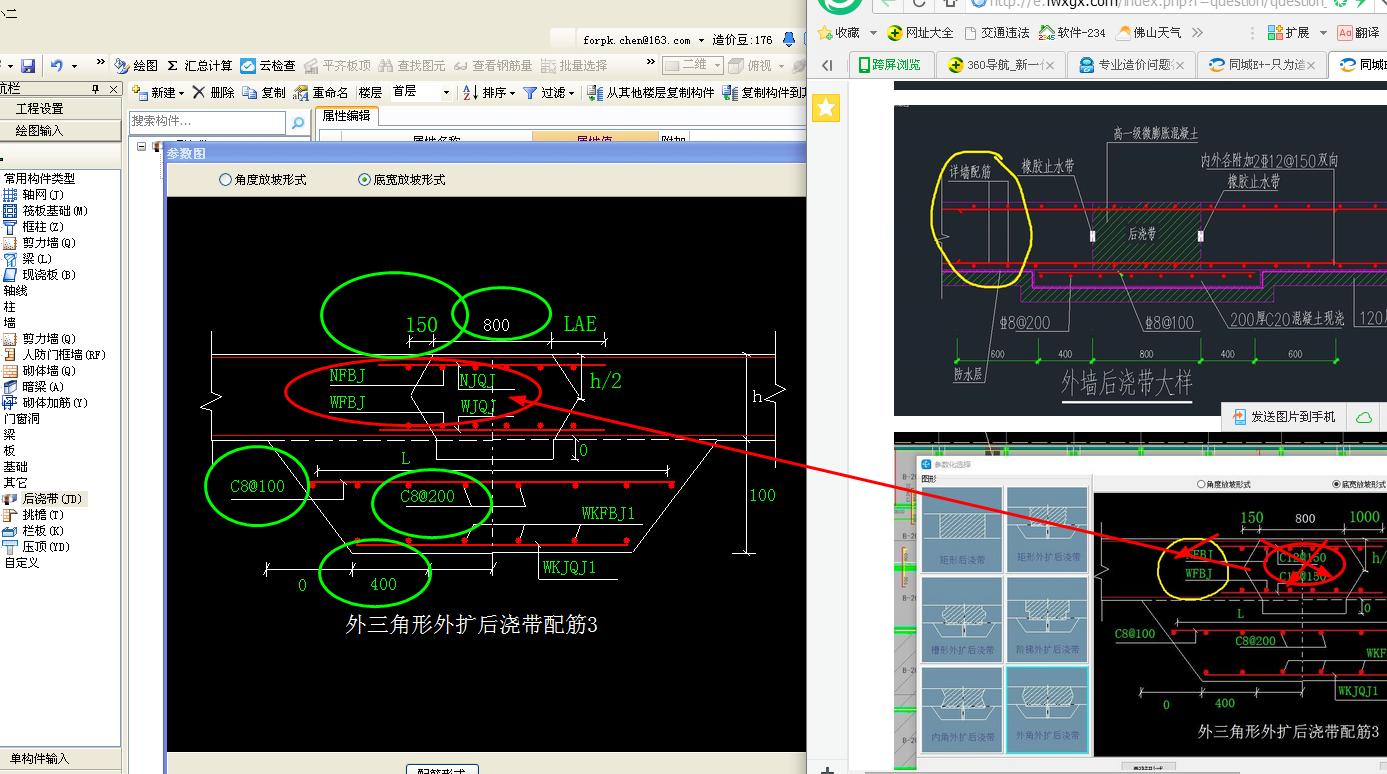The image size is (1387, 774).
Task: Click the green 400 dimension value
Action: 383,584
